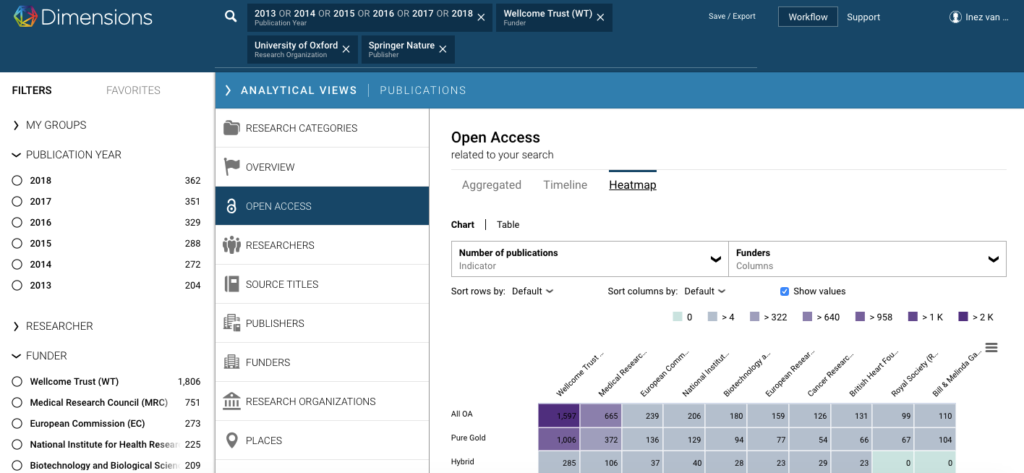Screen dimensions: 1024x473
Task: Click the Research Categories folder icon
Action: pos(231,128)
